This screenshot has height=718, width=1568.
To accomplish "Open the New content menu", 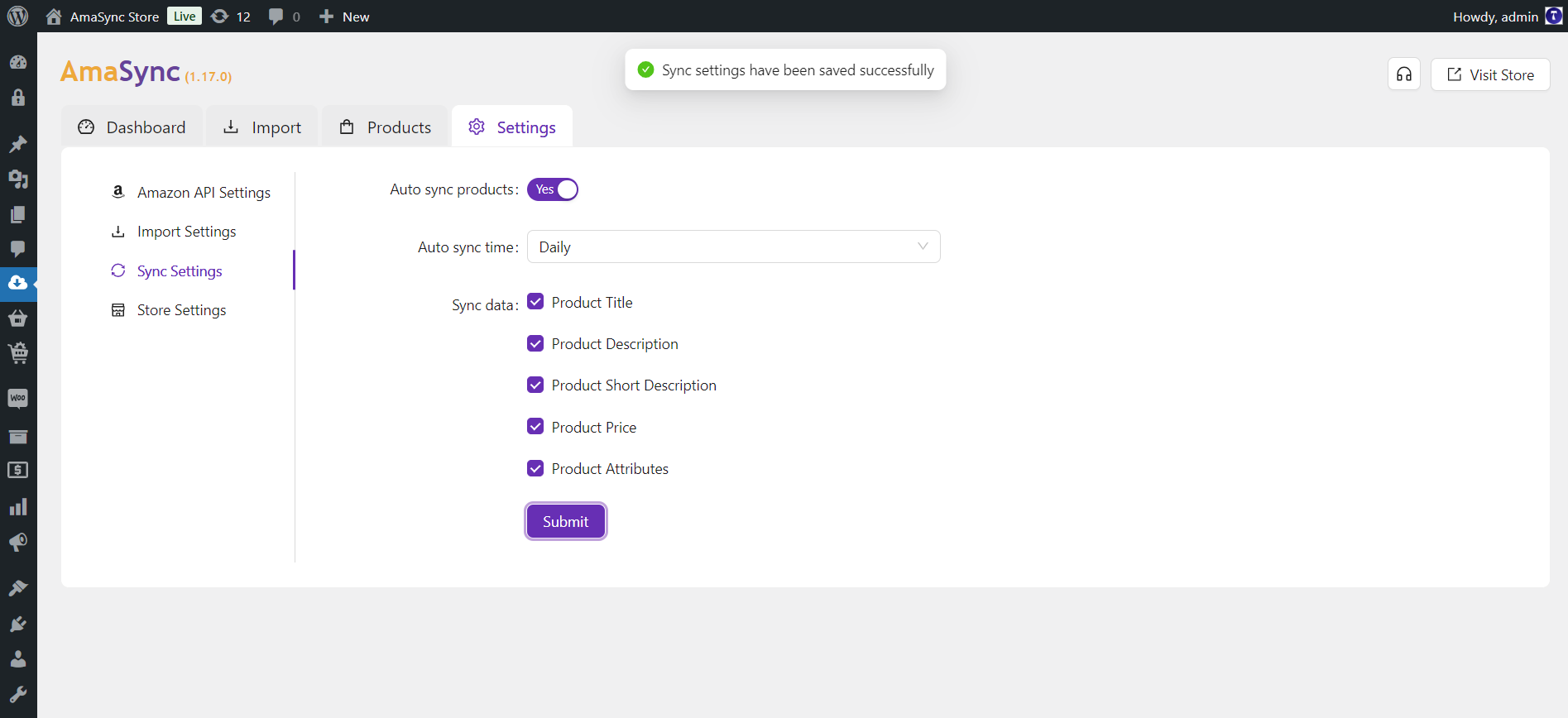I will coord(344,17).
